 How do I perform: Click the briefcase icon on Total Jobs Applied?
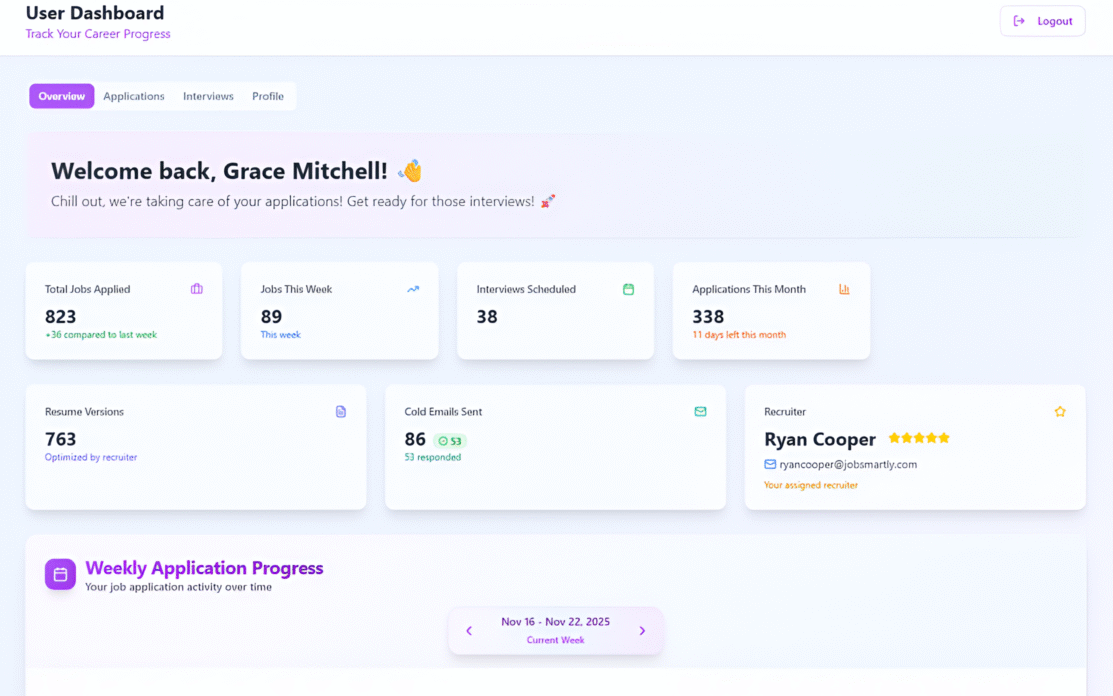(x=196, y=288)
